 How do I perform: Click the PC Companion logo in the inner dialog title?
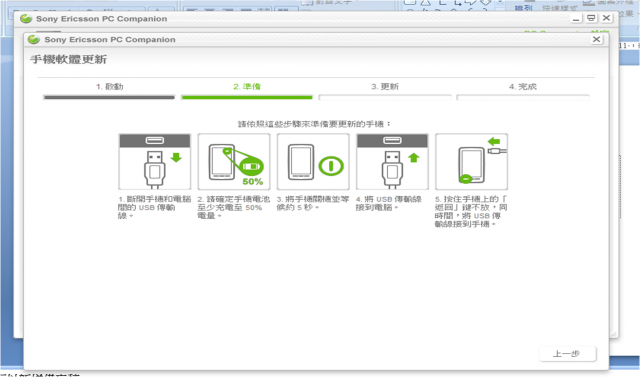tap(33, 40)
